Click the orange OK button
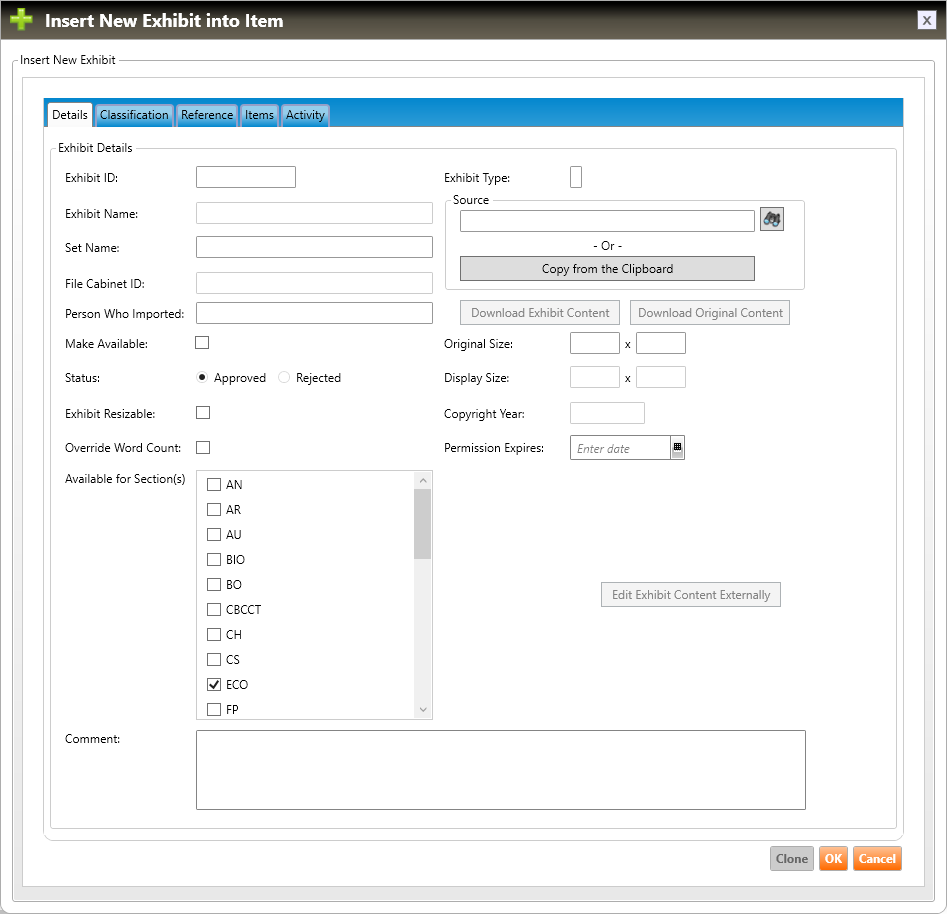This screenshot has height=914, width=947. (x=833, y=859)
